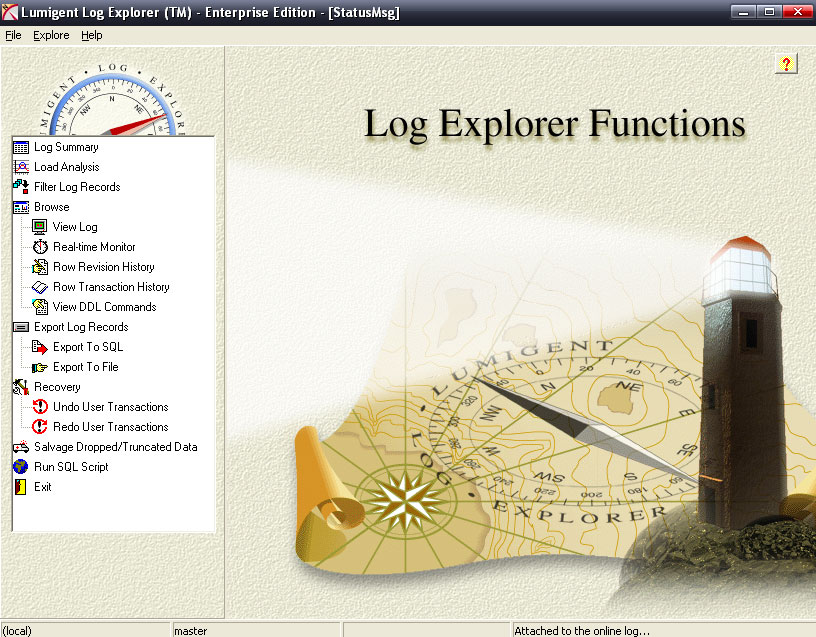Click the Undo User Transactions icon
The width and height of the screenshot is (816, 637).
pyautogui.click(x=40, y=407)
